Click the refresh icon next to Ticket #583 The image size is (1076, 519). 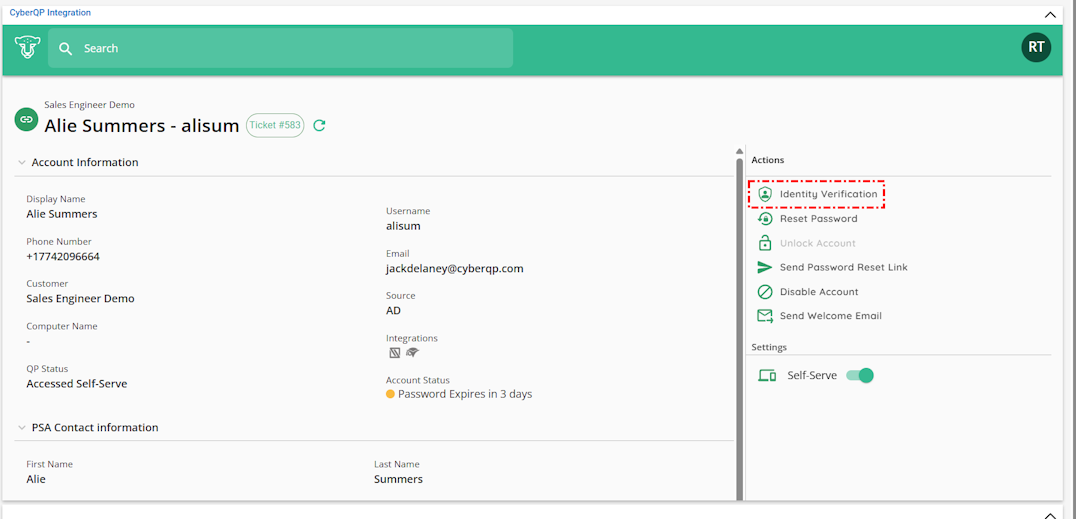click(x=319, y=125)
